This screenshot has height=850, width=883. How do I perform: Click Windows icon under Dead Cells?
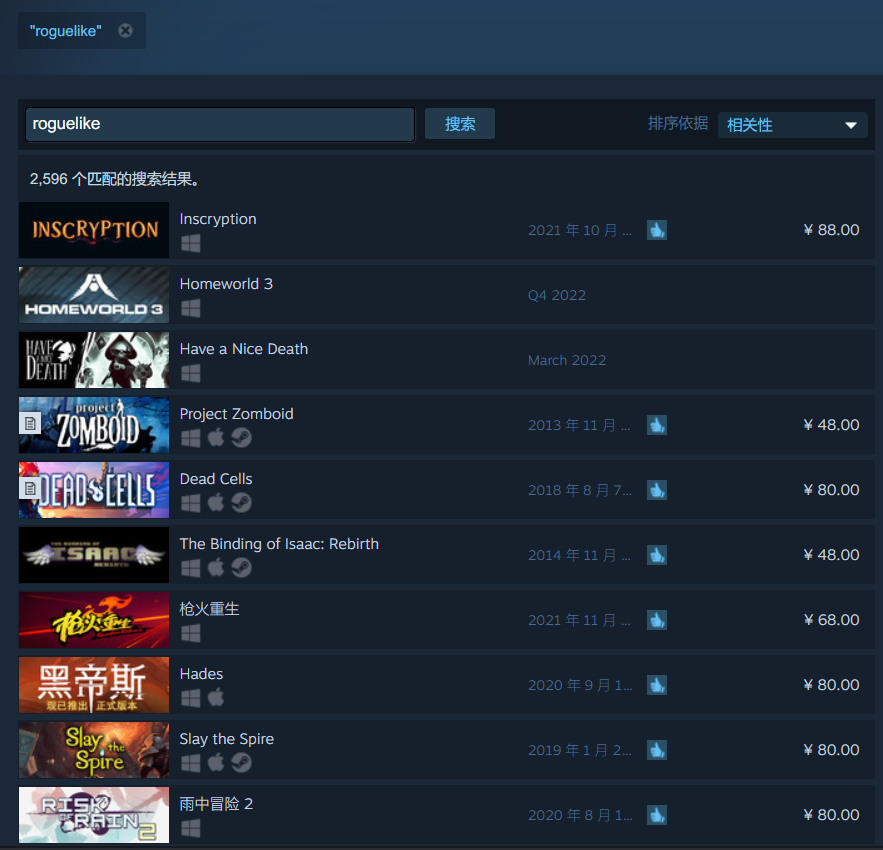(x=191, y=503)
